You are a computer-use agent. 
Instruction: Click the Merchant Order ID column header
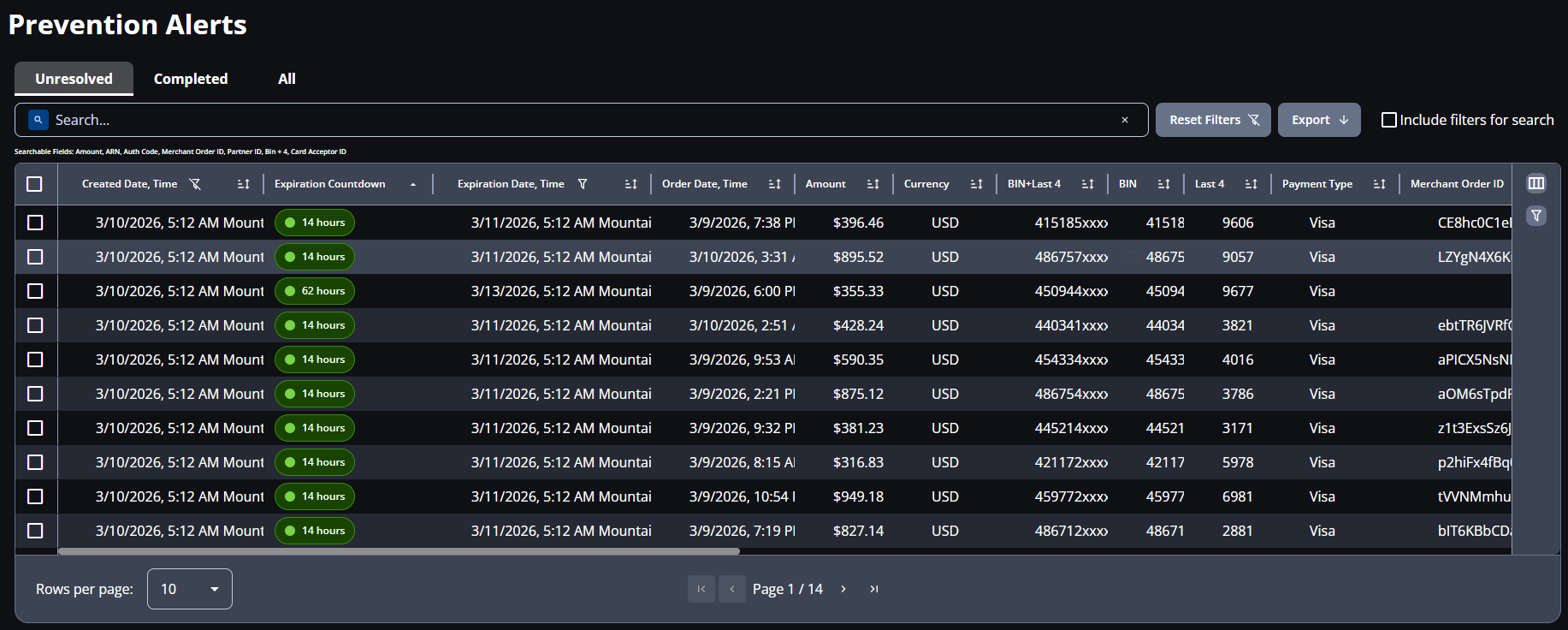coord(1457,184)
